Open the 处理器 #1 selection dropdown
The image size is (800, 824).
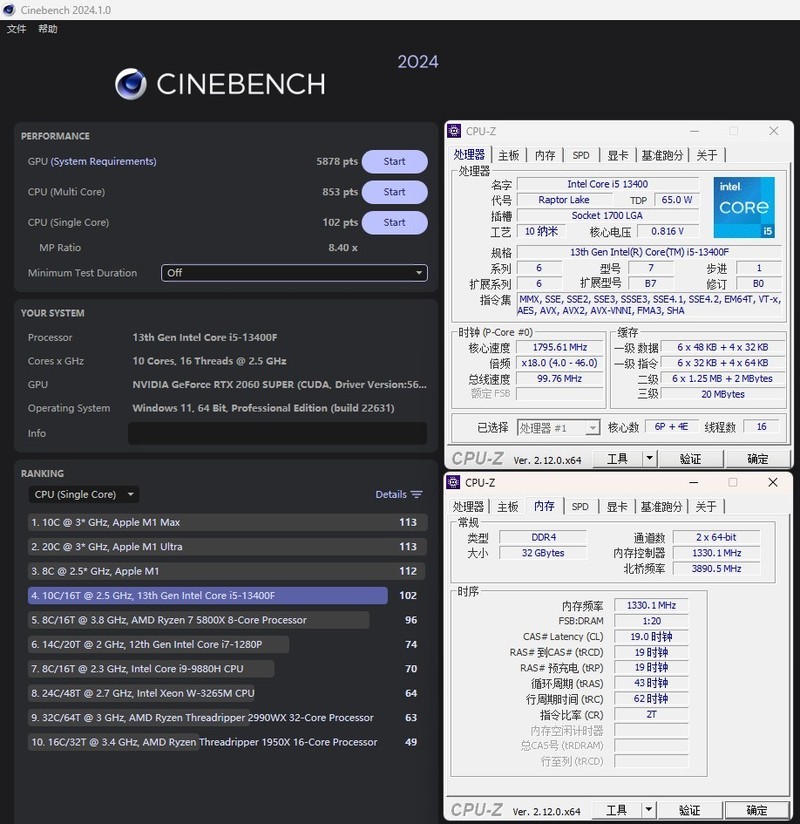(x=558, y=428)
